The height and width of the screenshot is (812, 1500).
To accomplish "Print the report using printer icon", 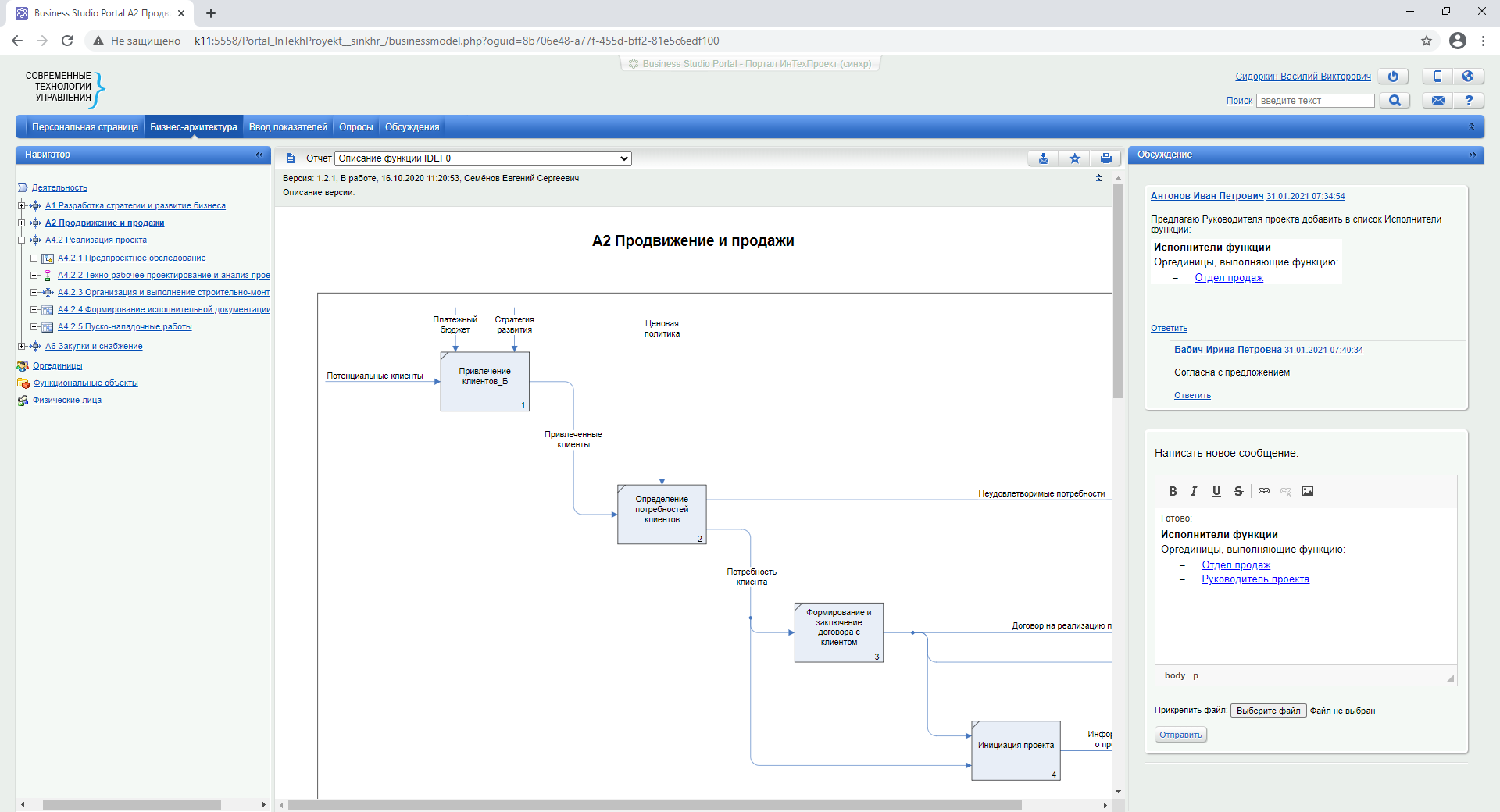I will click(x=1105, y=158).
